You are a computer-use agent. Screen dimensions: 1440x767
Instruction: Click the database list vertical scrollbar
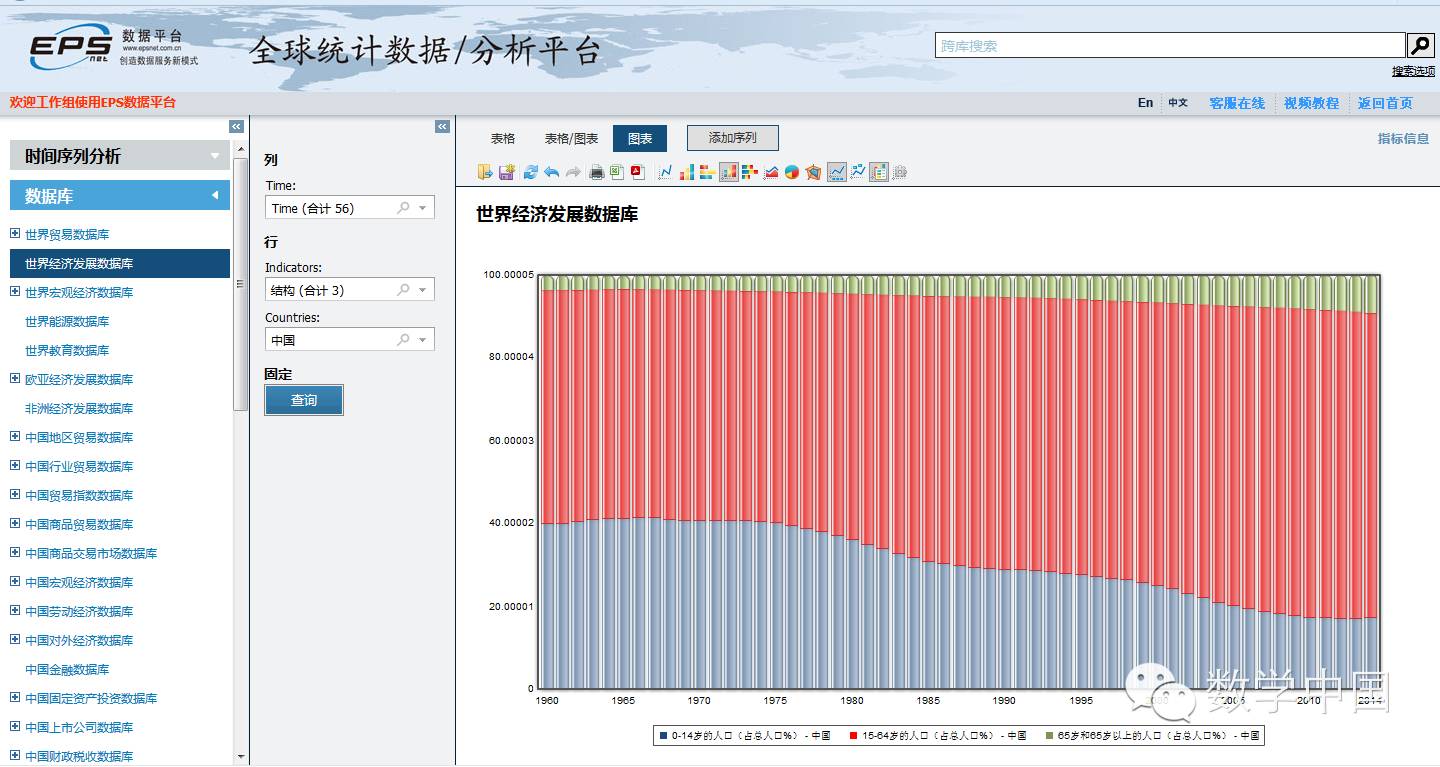tap(240, 283)
